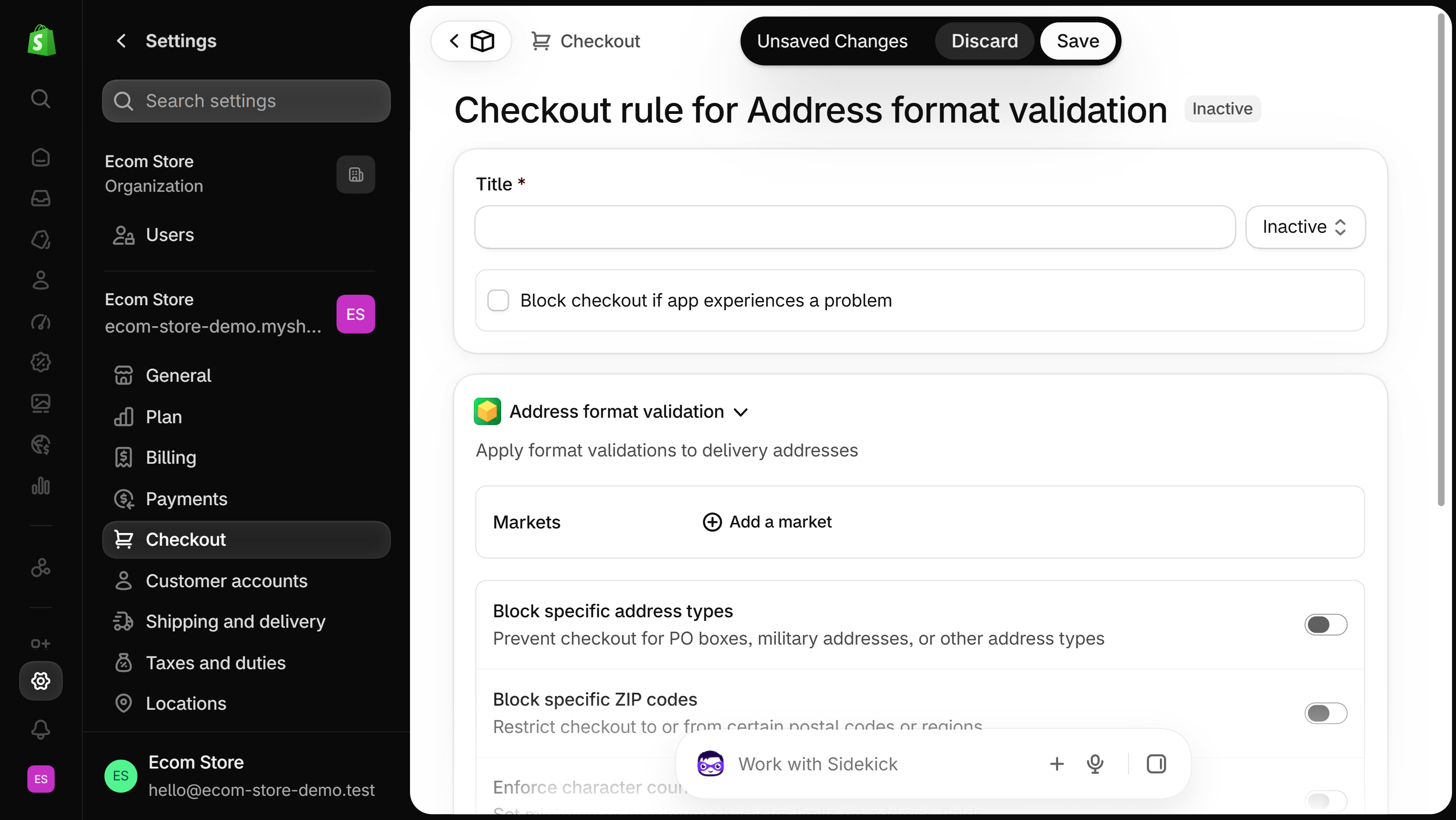1456x820 pixels.
Task: Click the speedometer icon in the left rail
Action: [41, 322]
